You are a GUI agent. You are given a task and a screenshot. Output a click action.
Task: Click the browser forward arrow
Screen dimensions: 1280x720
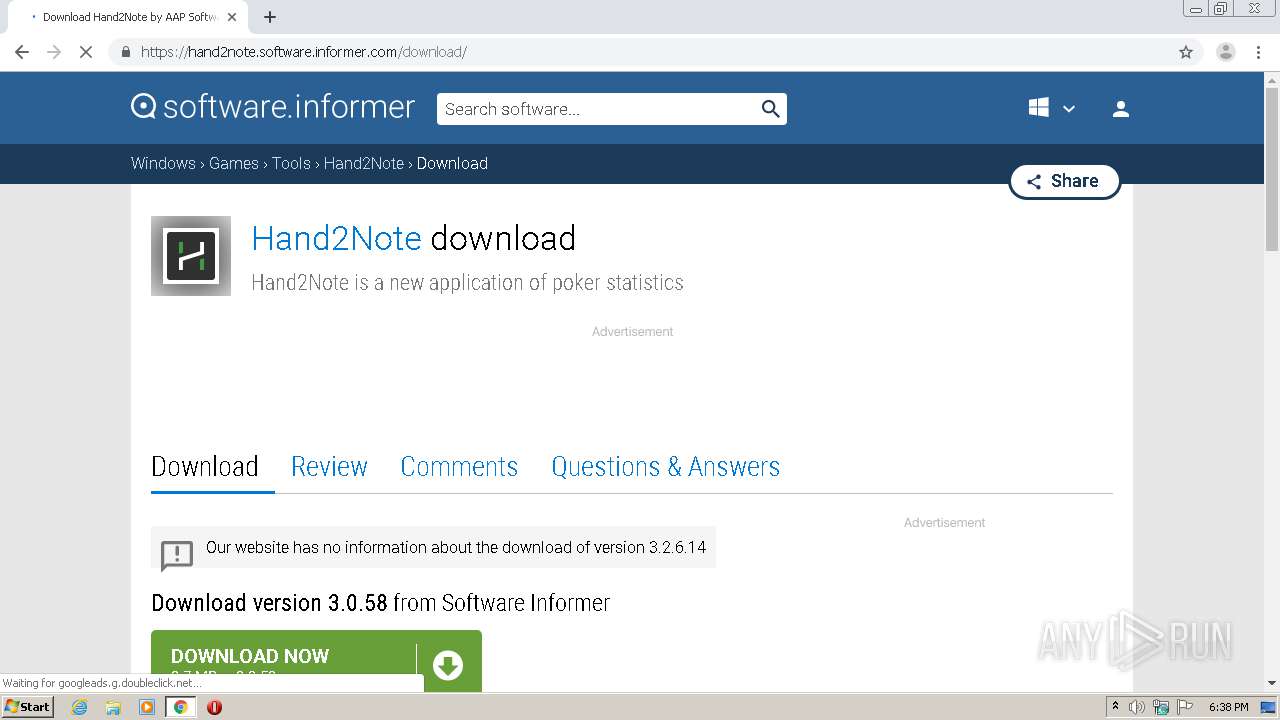coord(54,52)
